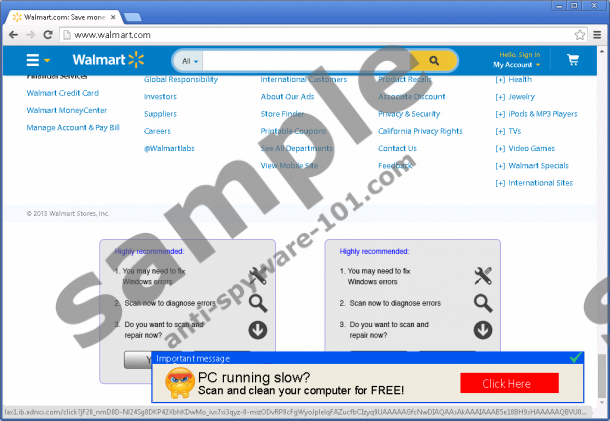Click the down arrow icon in right ad
610x421 pixels.
(x=483, y=329)
